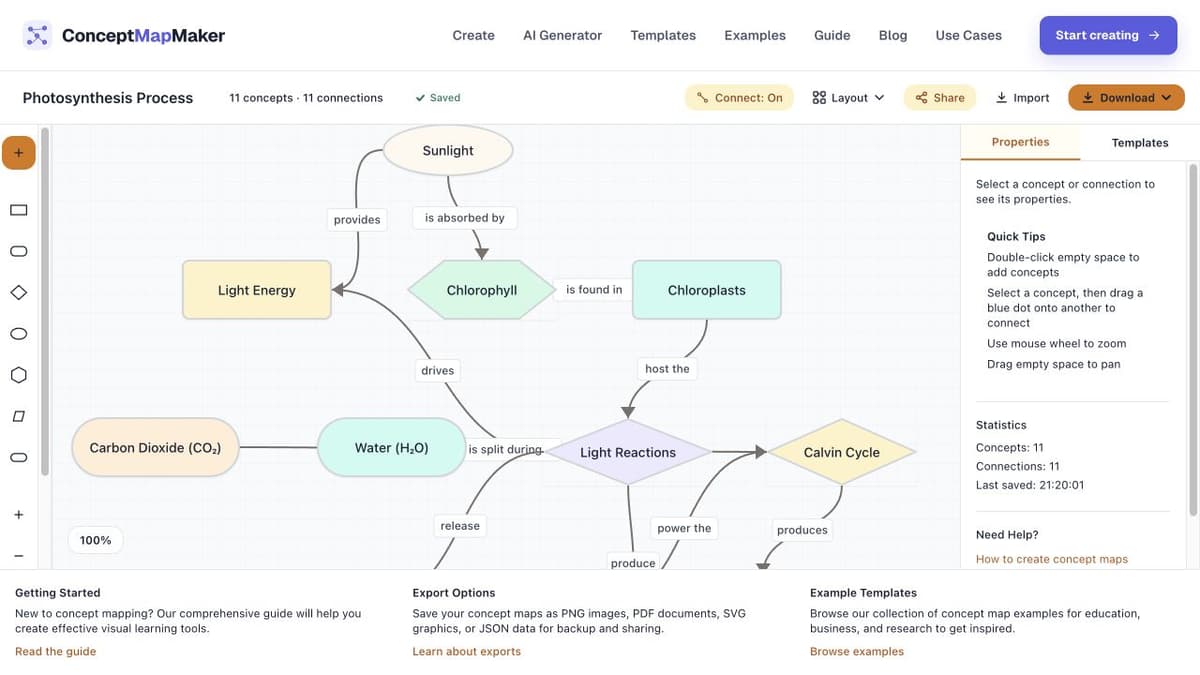The image size is (1200, 675).
Task: Click the Export Options heading
Action: (454, 593)
